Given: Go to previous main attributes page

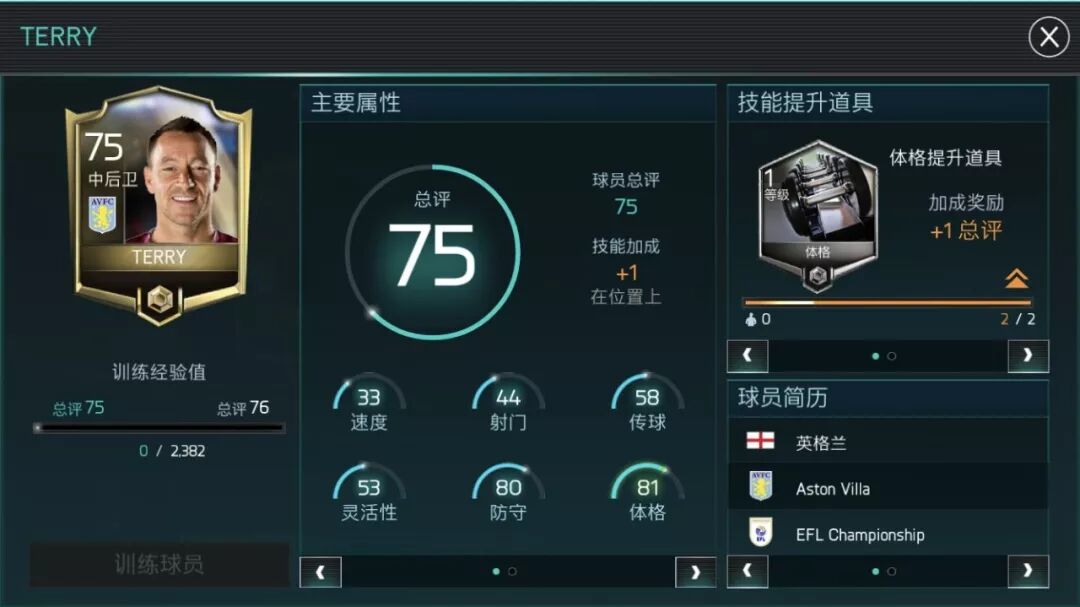Looking at the screenshot, I should [x=320, y=572].
